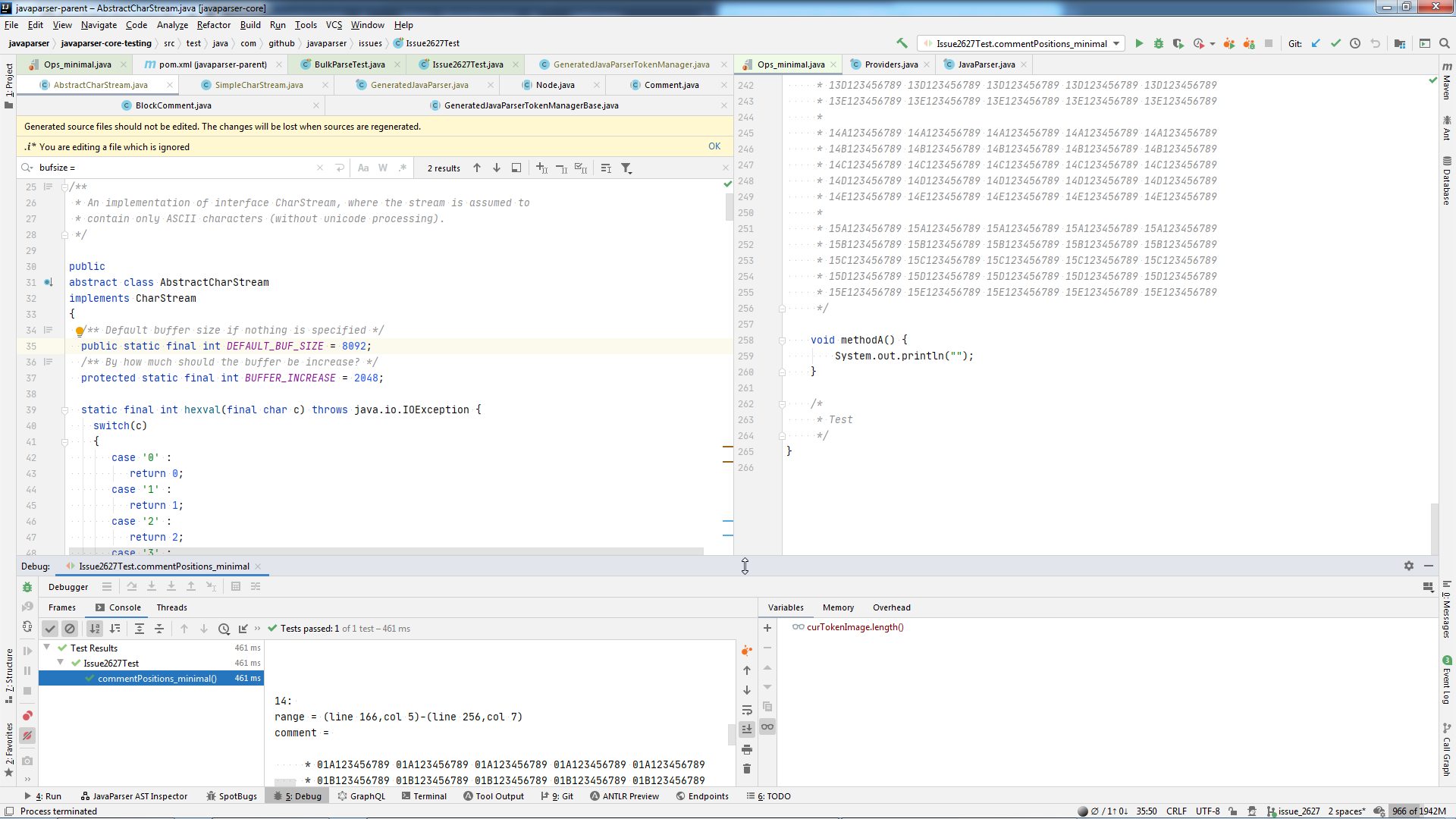Build project with the hammer icon
The width and height of the screenshot is (1456, 819).
tap(902, 44)
